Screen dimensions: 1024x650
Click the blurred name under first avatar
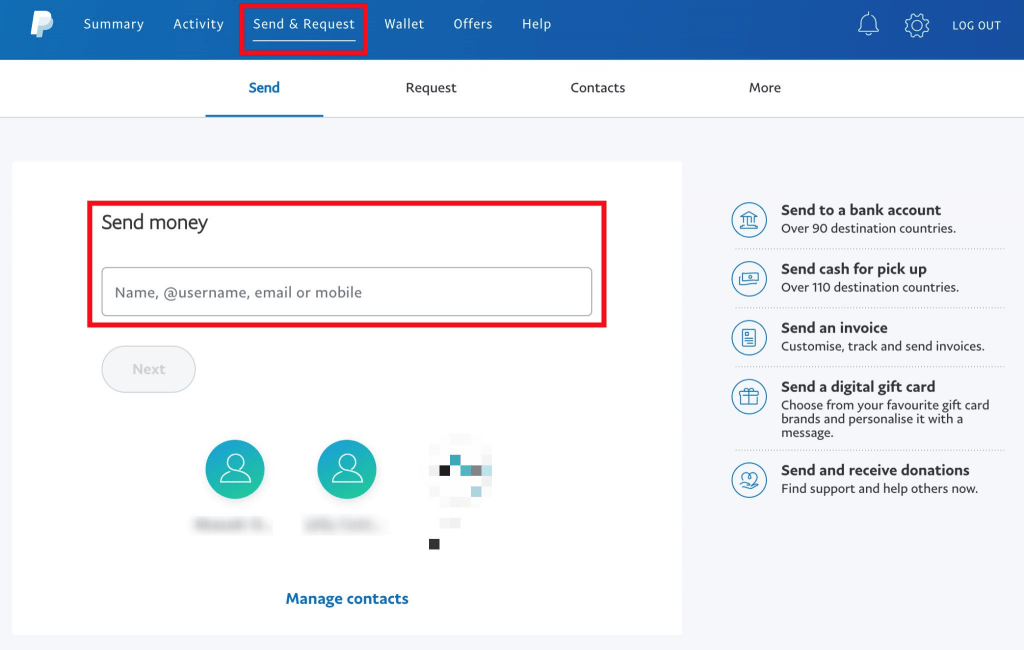[230, 524]
